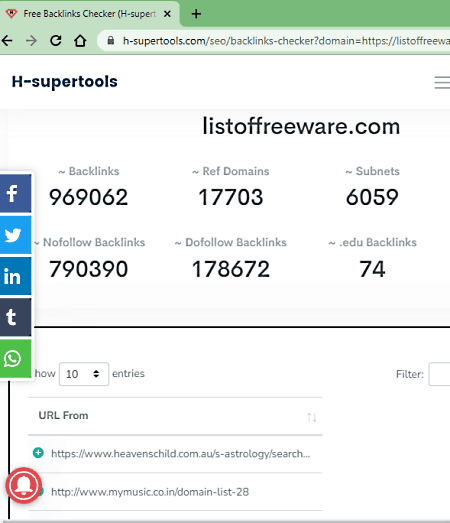The width and height of the screenshot is (450, 523).
Task: Open the heavenschild.com.au backlink URL
Action: (180, 454)
